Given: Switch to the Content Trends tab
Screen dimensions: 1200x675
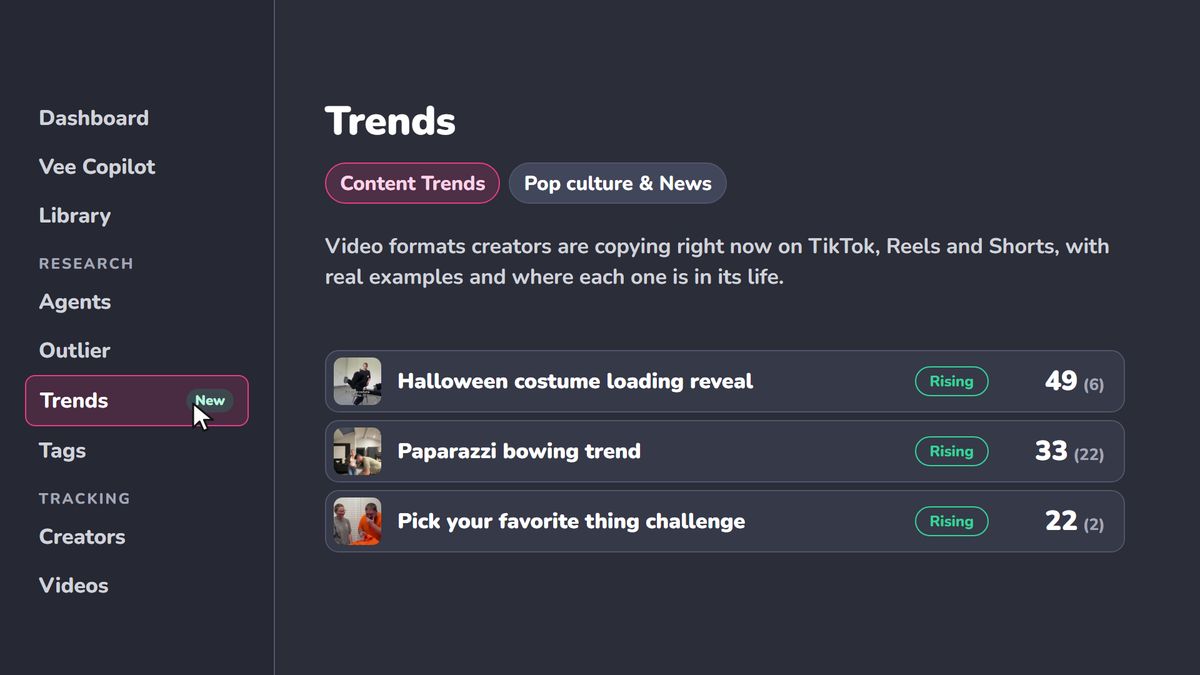Looking at the screenshot, I should [x=412, y=183].
